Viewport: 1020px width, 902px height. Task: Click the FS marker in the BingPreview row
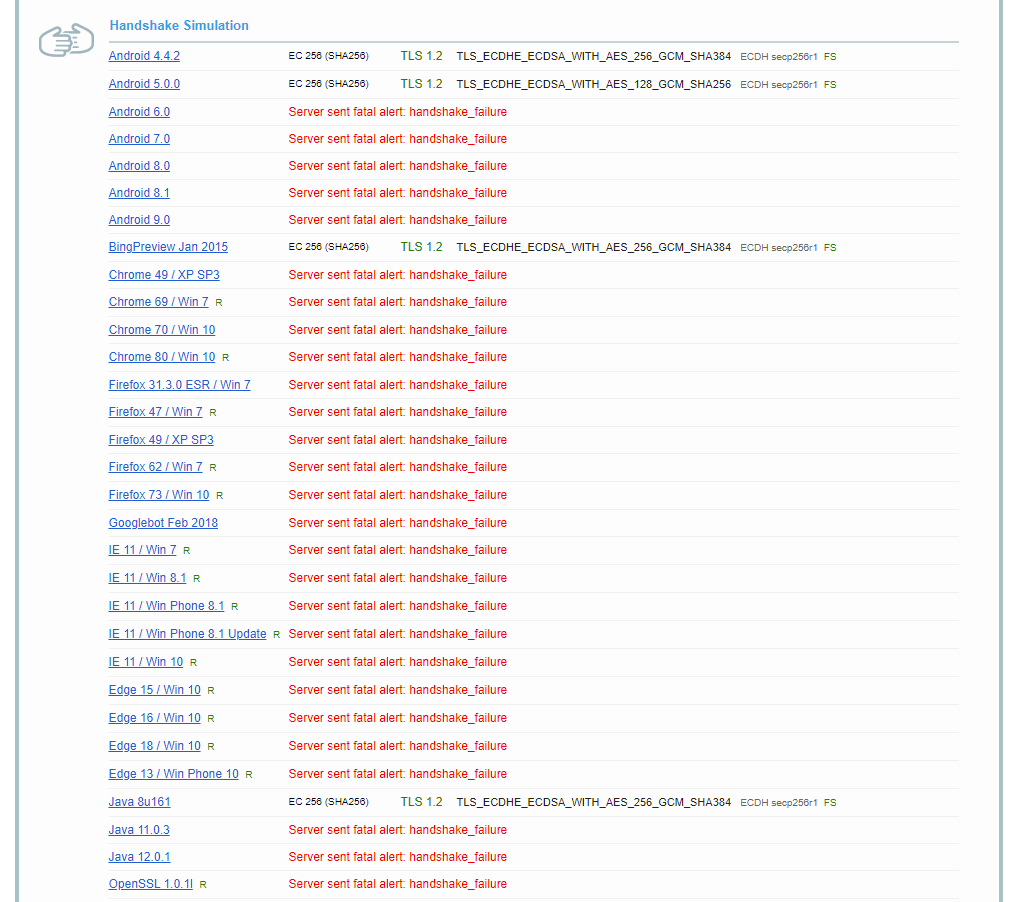click(830, 248)
